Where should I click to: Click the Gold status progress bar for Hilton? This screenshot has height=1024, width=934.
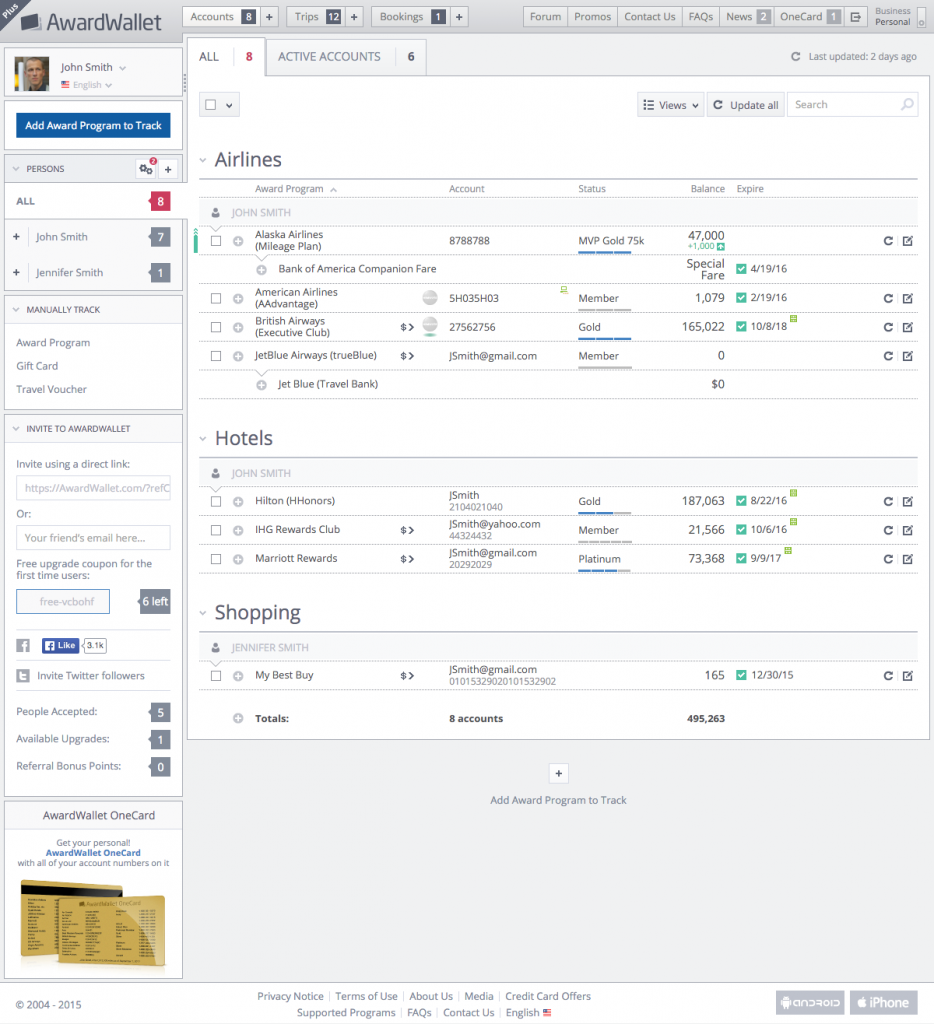pos(604,513)
